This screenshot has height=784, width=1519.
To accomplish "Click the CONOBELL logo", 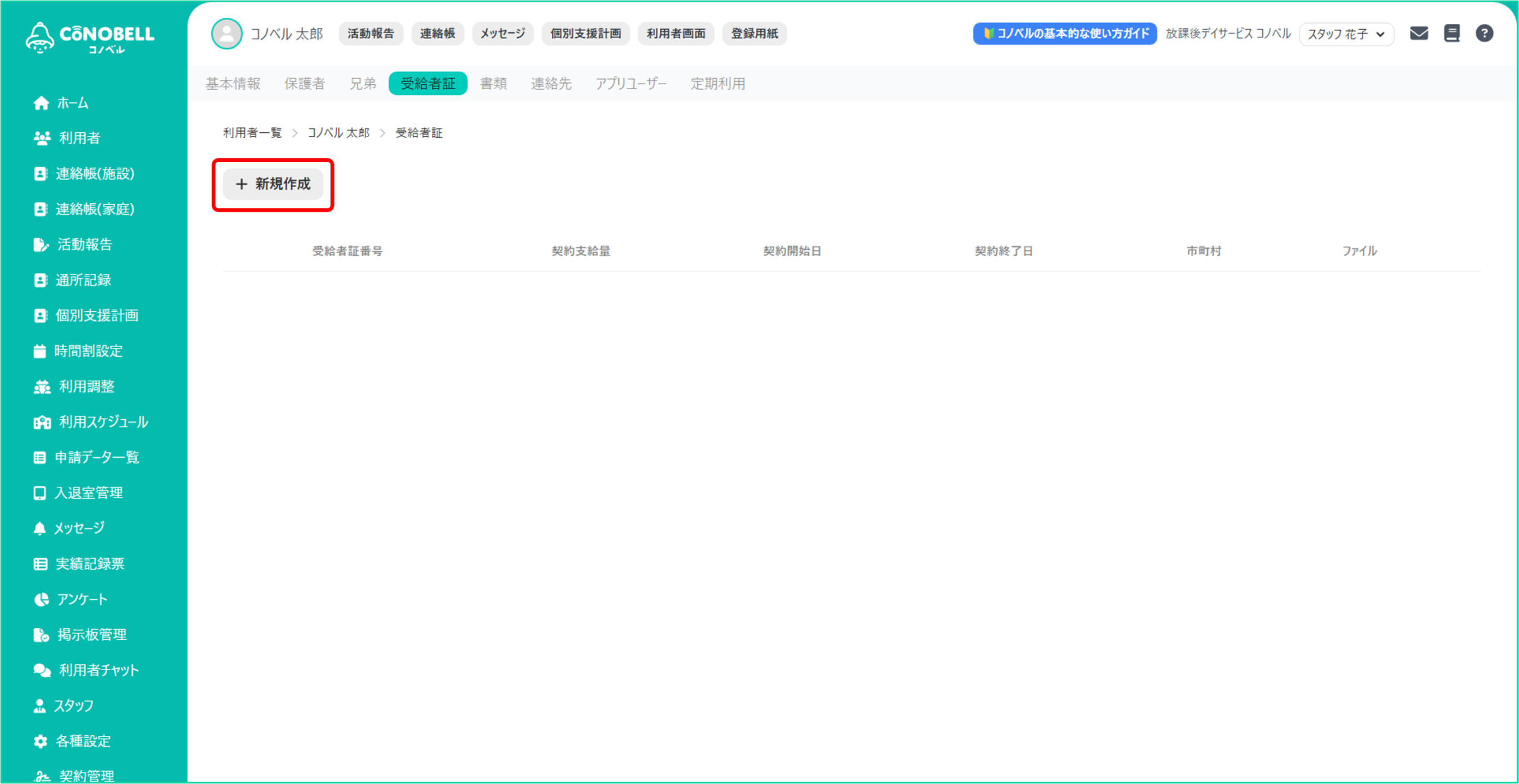I will click(x=90, y=38).
